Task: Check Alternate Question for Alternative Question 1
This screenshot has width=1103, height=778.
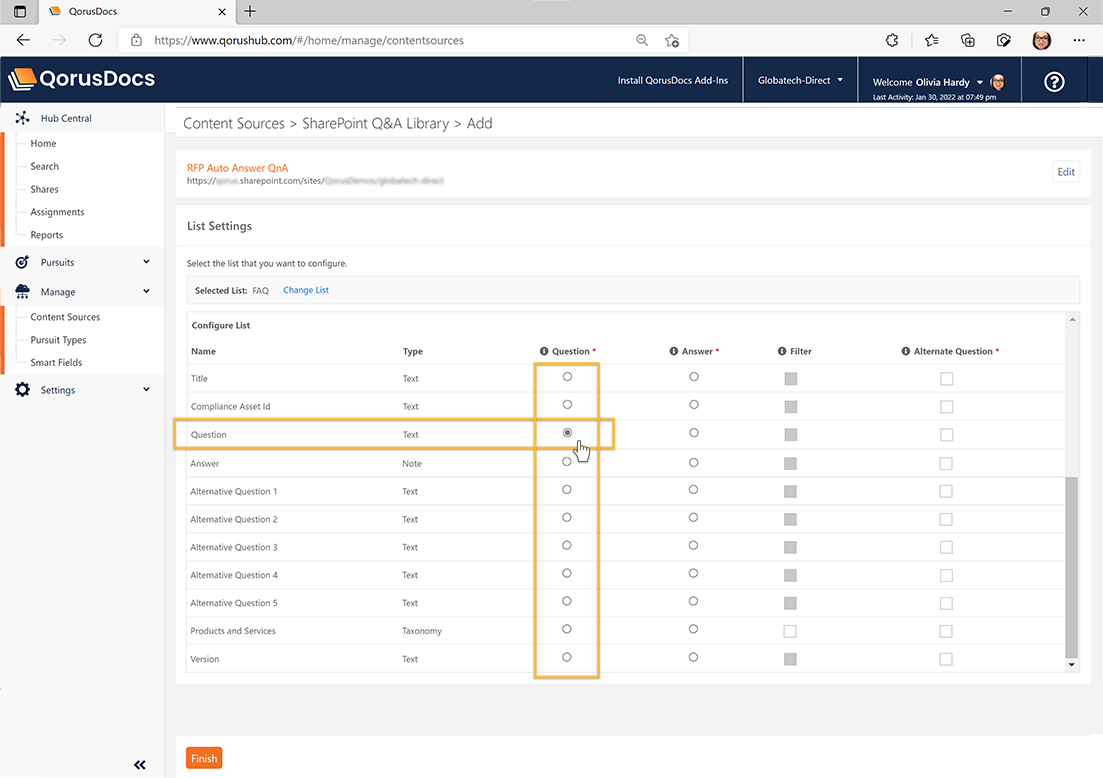Action: 946,491
